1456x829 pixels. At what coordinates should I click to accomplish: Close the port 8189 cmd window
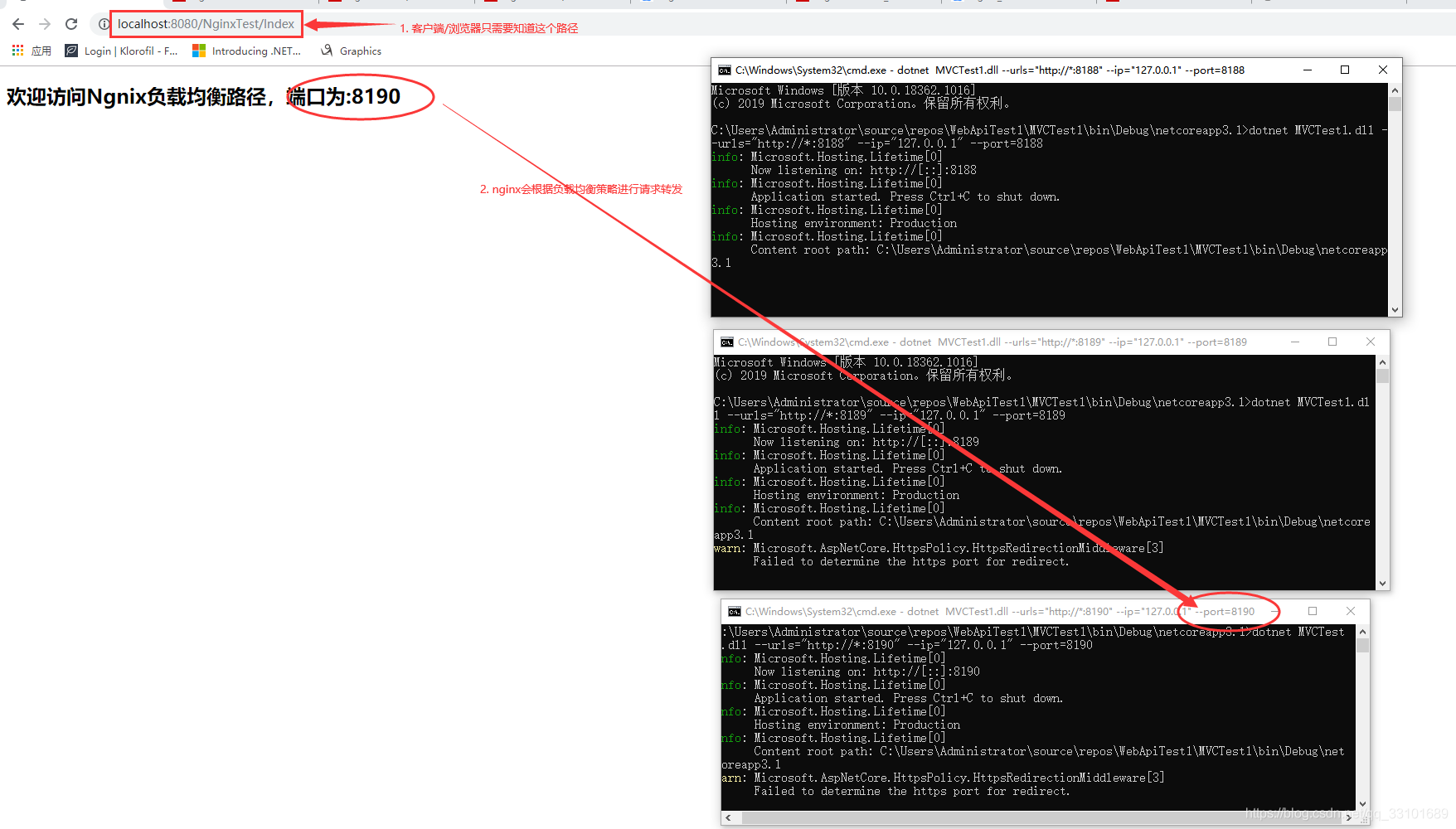pyautogui.click(x=1371, y=342)
